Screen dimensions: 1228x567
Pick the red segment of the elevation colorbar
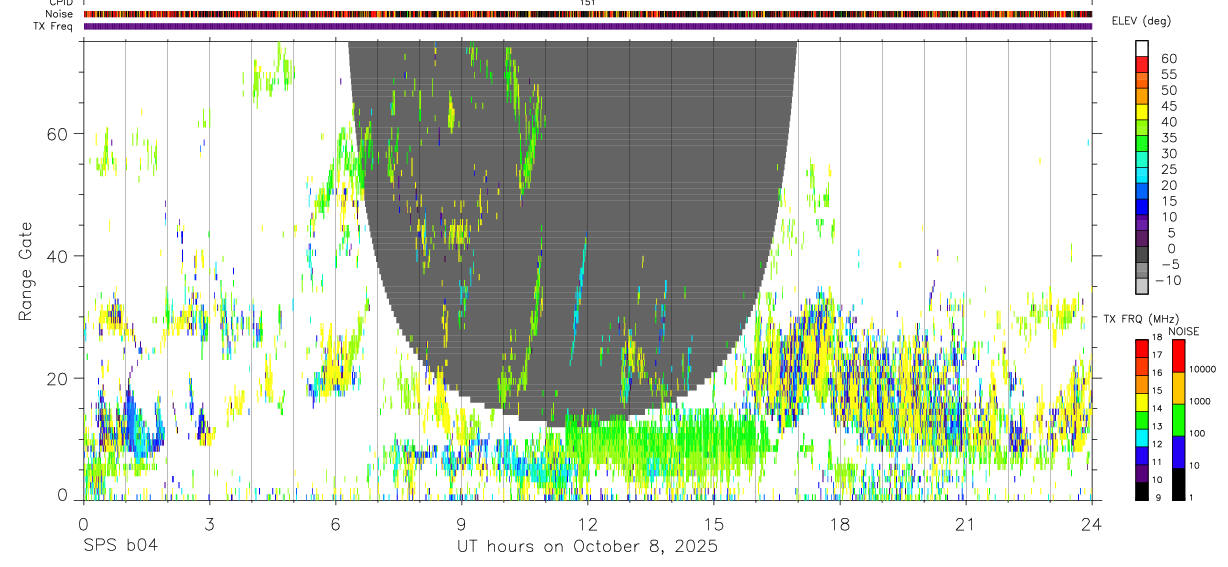click(1142, 63)
